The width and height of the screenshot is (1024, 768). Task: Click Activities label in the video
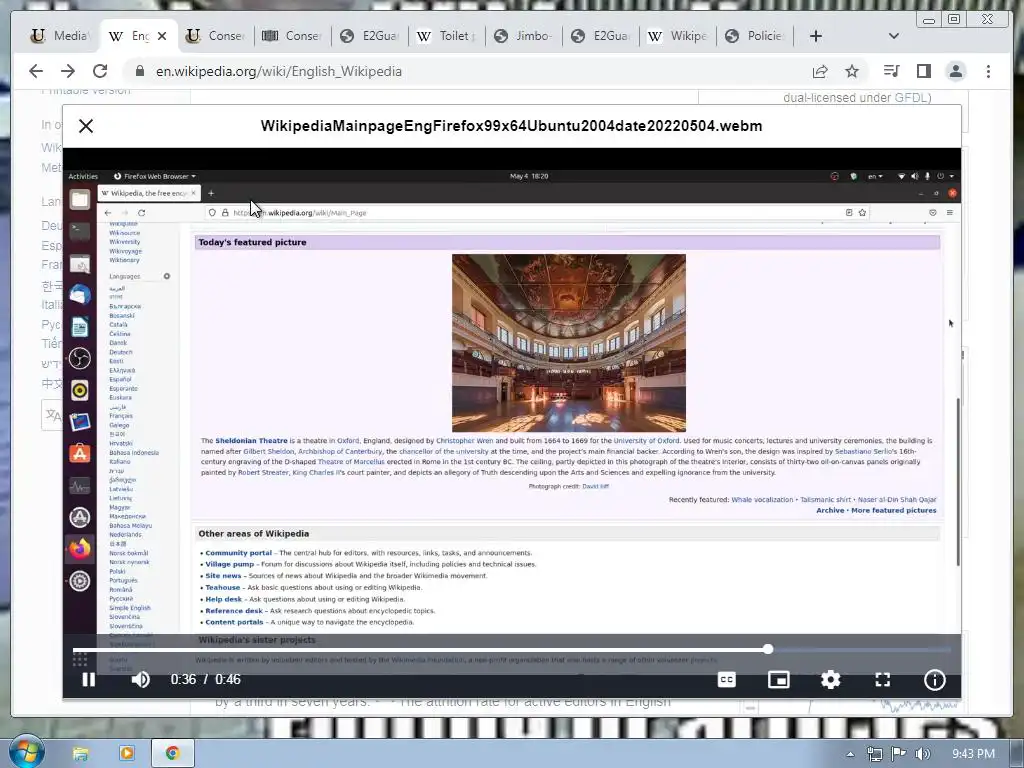pos(83,176)
